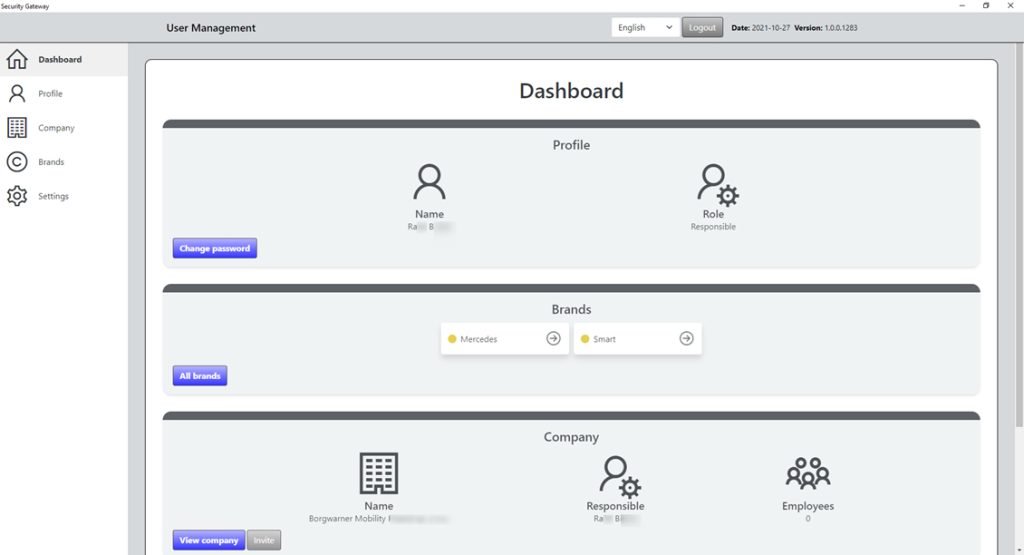Click the arrow icon on Smart card
The width and height of the screenshot is (1024, 555).
(686, 339)
